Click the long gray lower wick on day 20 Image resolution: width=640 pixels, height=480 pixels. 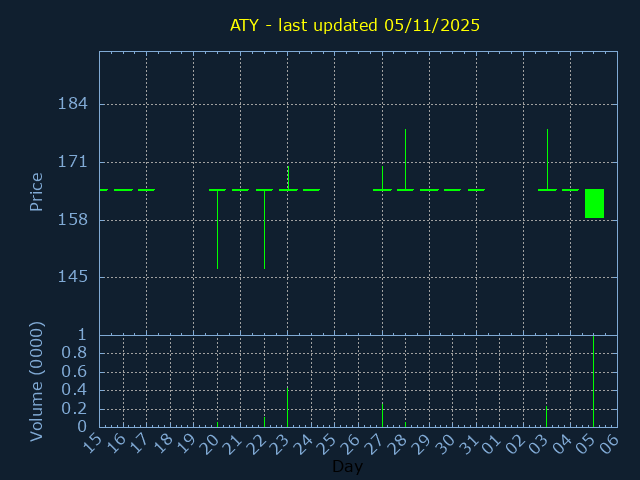tap(217, 230)
